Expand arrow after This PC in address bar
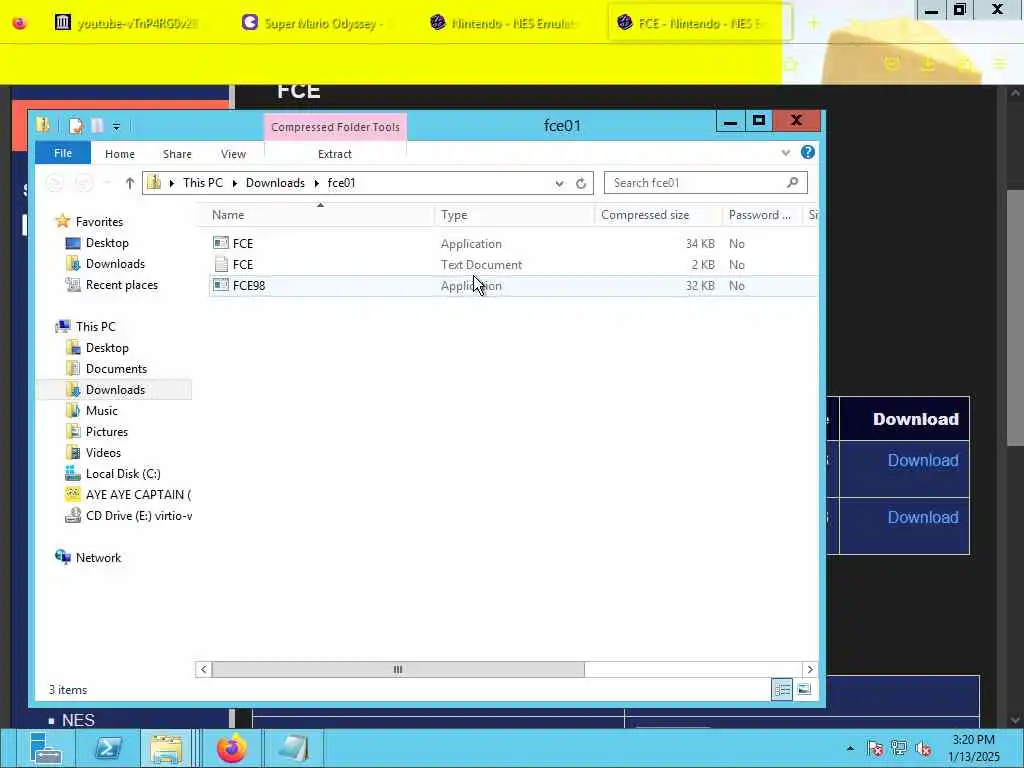Screen dimensions: 1024x768 tap(234, 184)
